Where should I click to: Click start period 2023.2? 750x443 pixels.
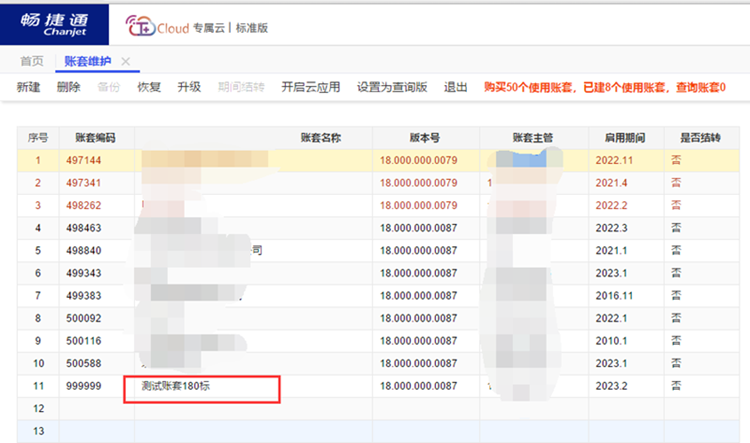[x=611, y=386]
